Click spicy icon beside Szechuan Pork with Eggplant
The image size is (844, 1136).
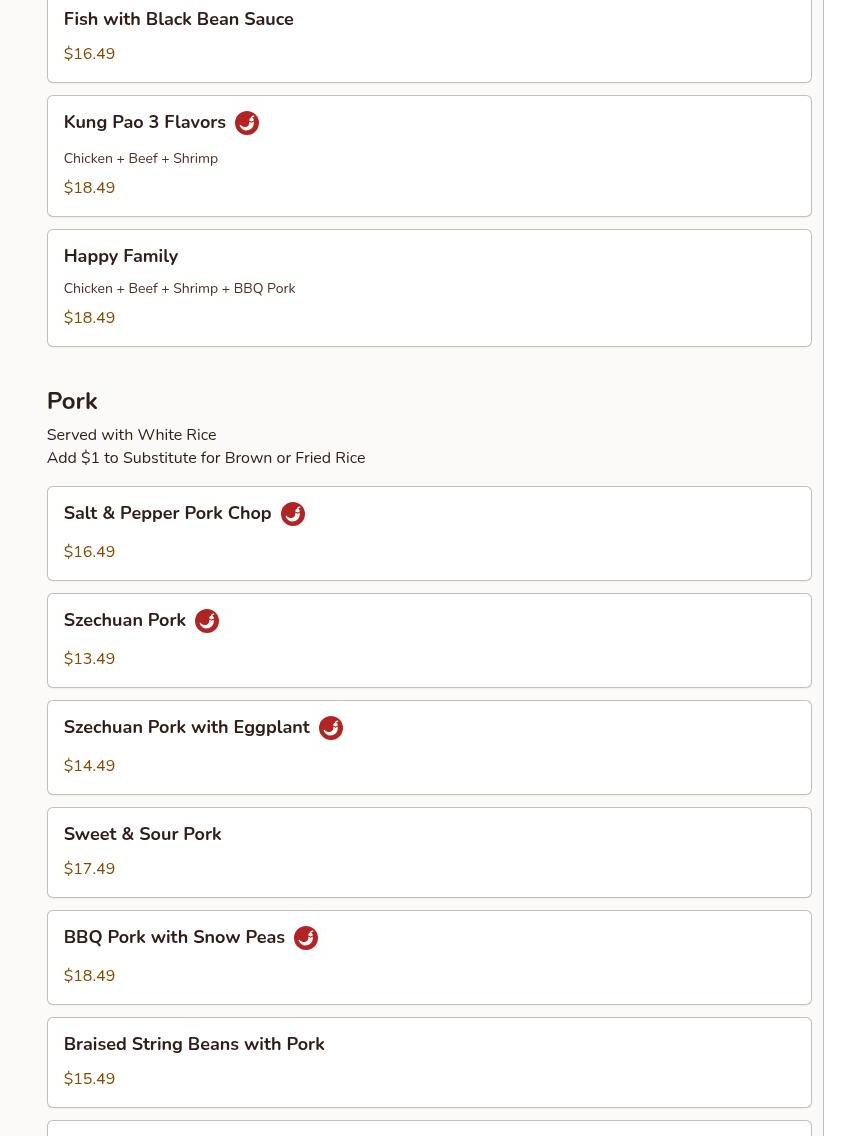pos(331,728)
